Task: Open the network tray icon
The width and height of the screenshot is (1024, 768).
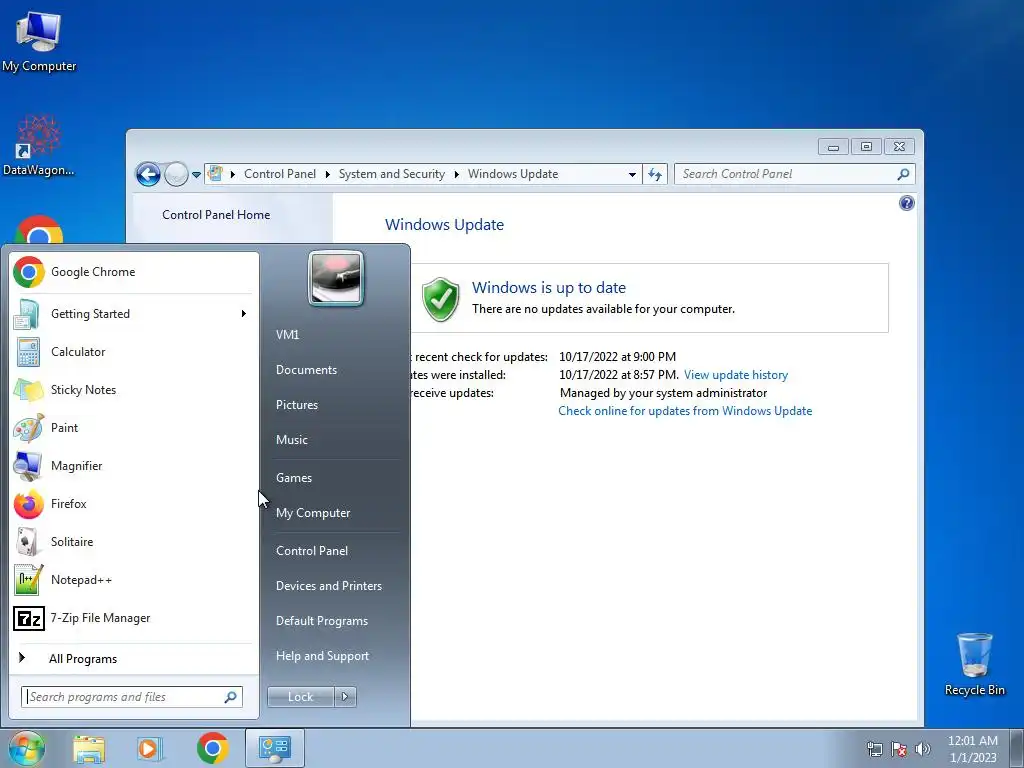Action: tap(874, 749)
